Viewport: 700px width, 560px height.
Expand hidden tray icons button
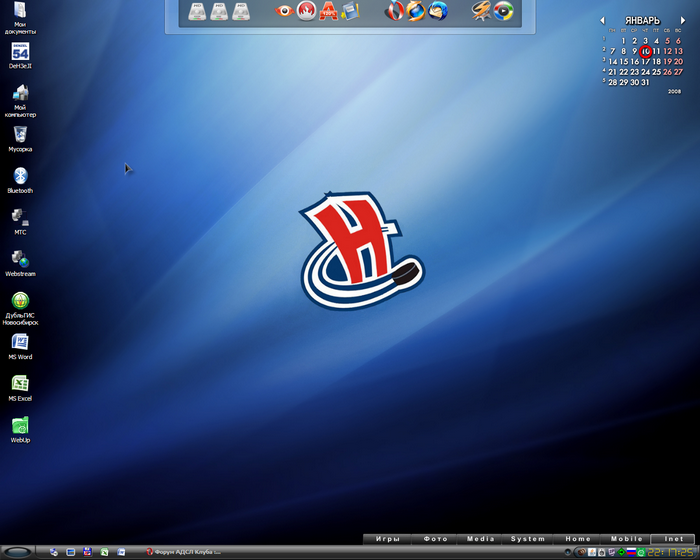(568, 552)
